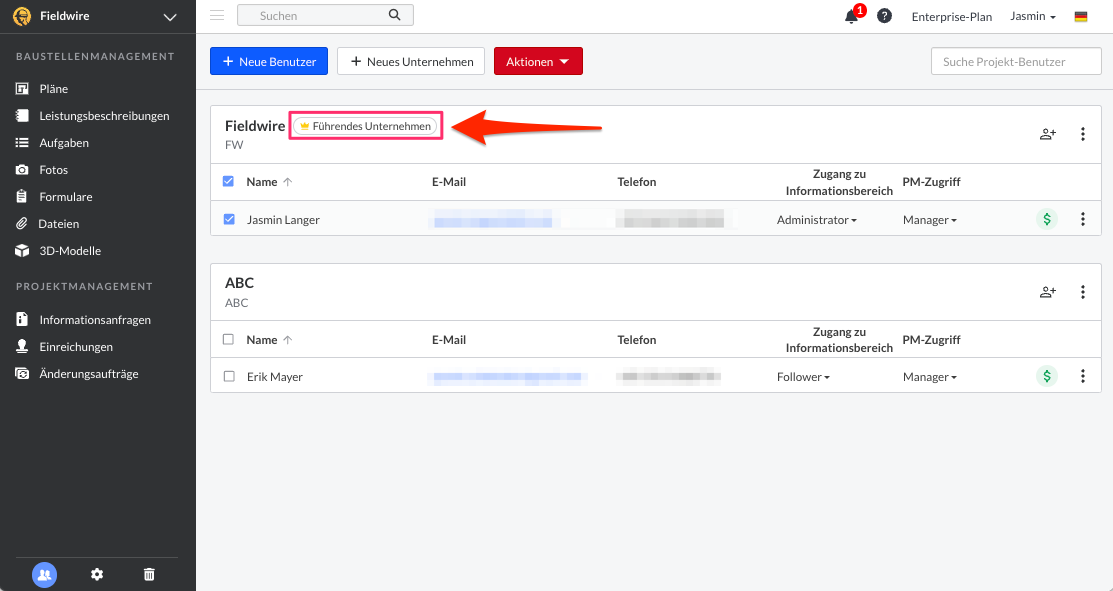This screenshot has width=1113, height=591.
Task: Click the Einreichungen stamp icon
Action: click(x=22, y=346)
